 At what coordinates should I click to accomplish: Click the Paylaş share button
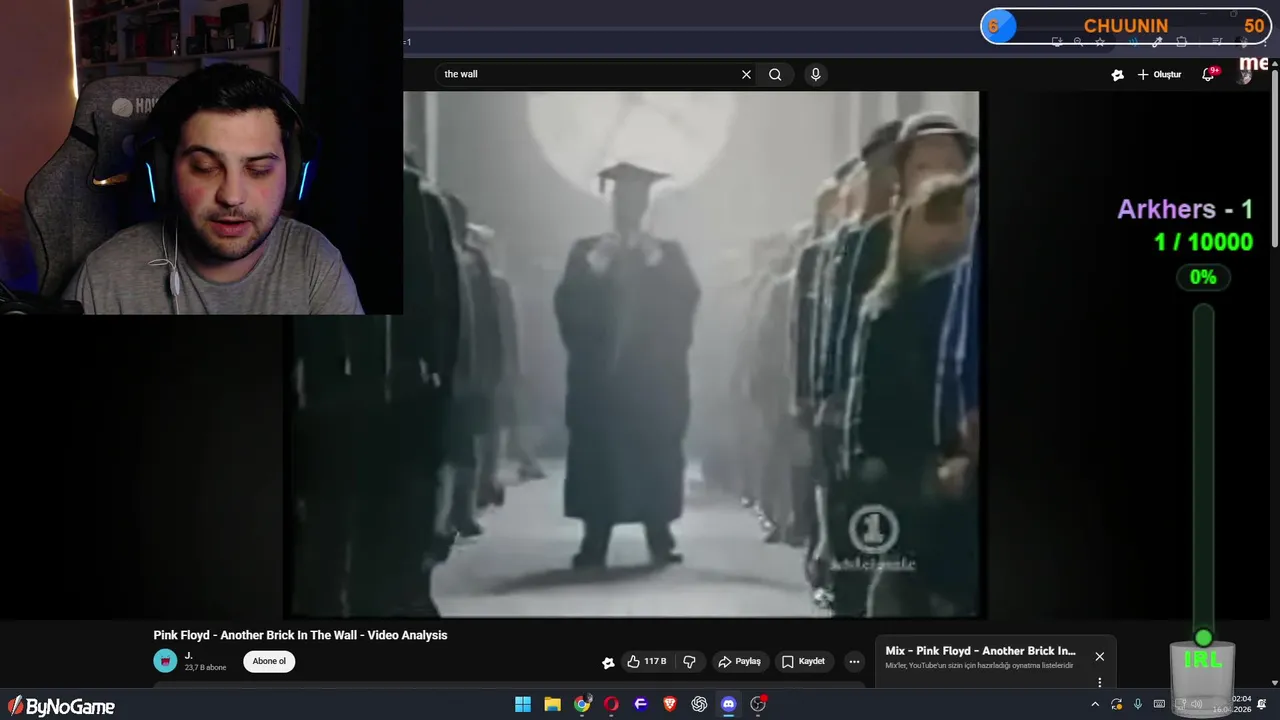(740, 661)
